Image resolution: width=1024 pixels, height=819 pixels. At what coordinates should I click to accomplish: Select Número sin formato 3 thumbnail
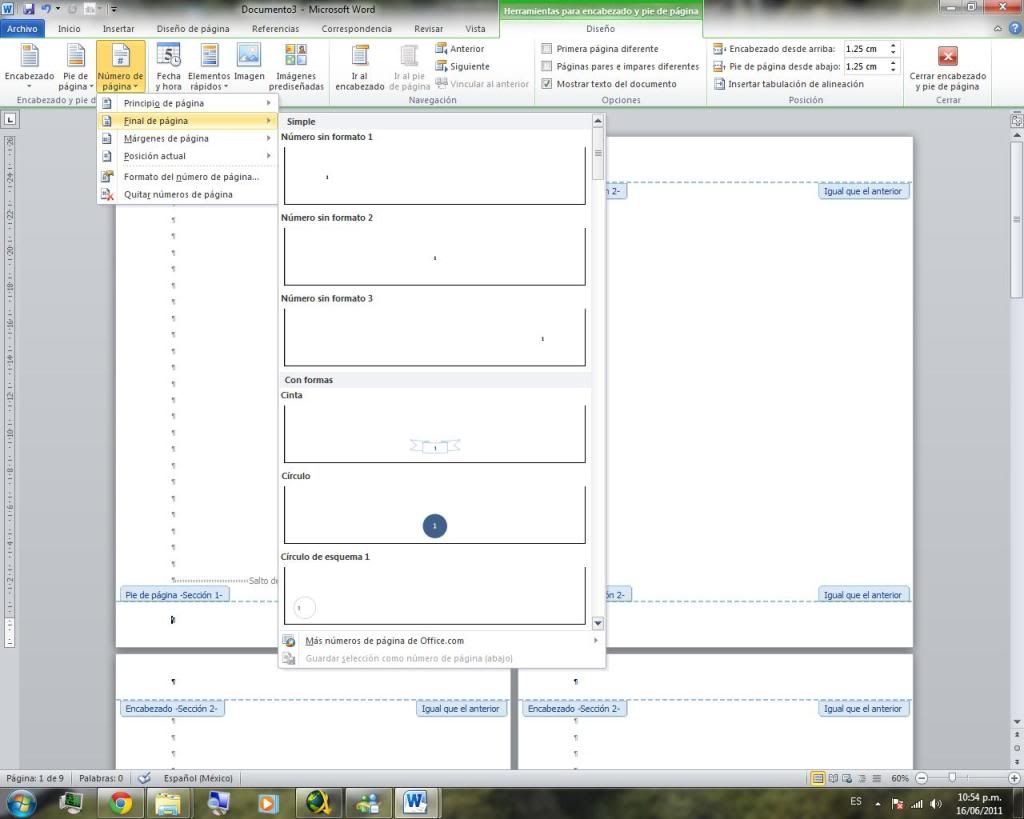[434, 336]
